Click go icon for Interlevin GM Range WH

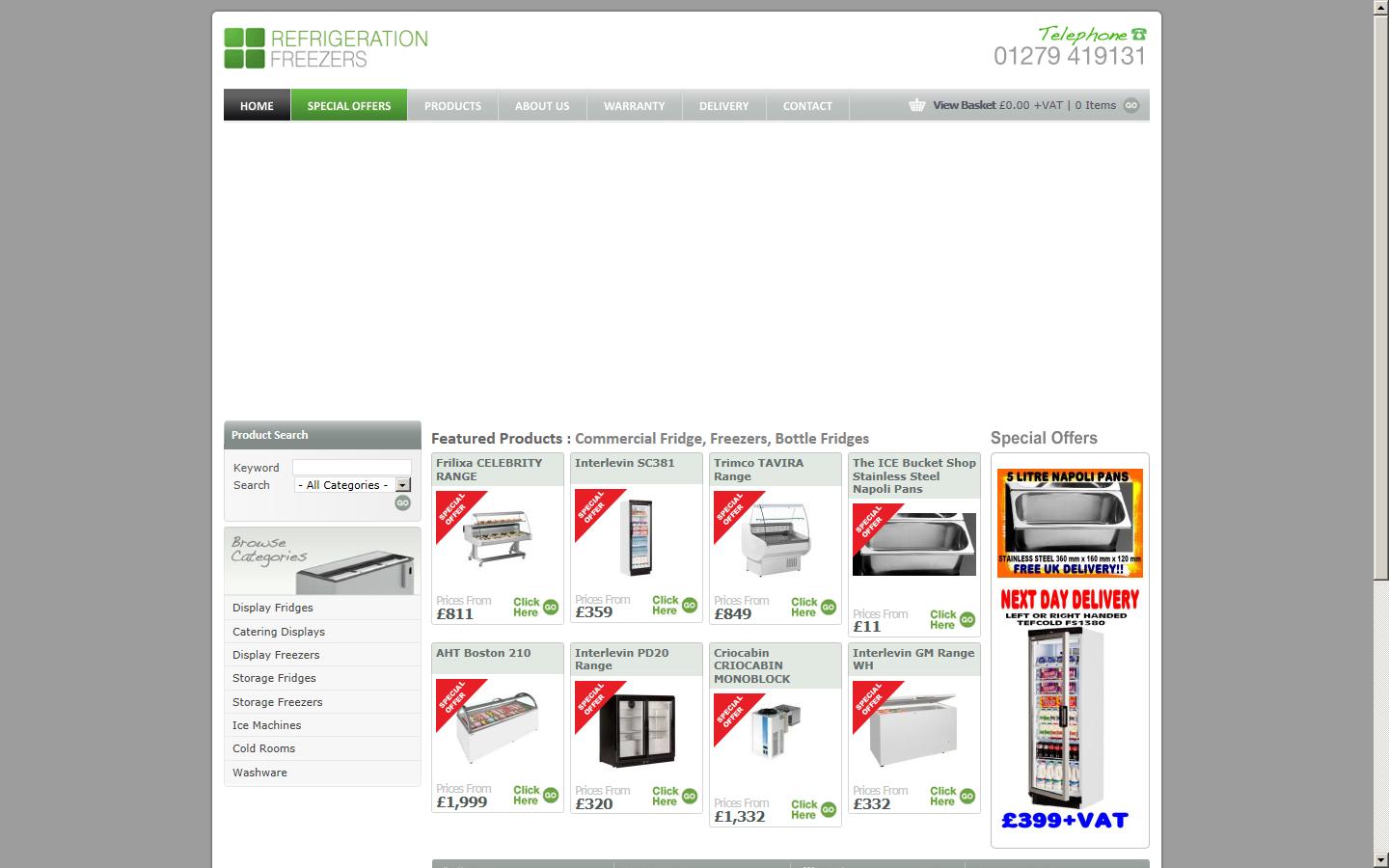click(x=967, y=796)
